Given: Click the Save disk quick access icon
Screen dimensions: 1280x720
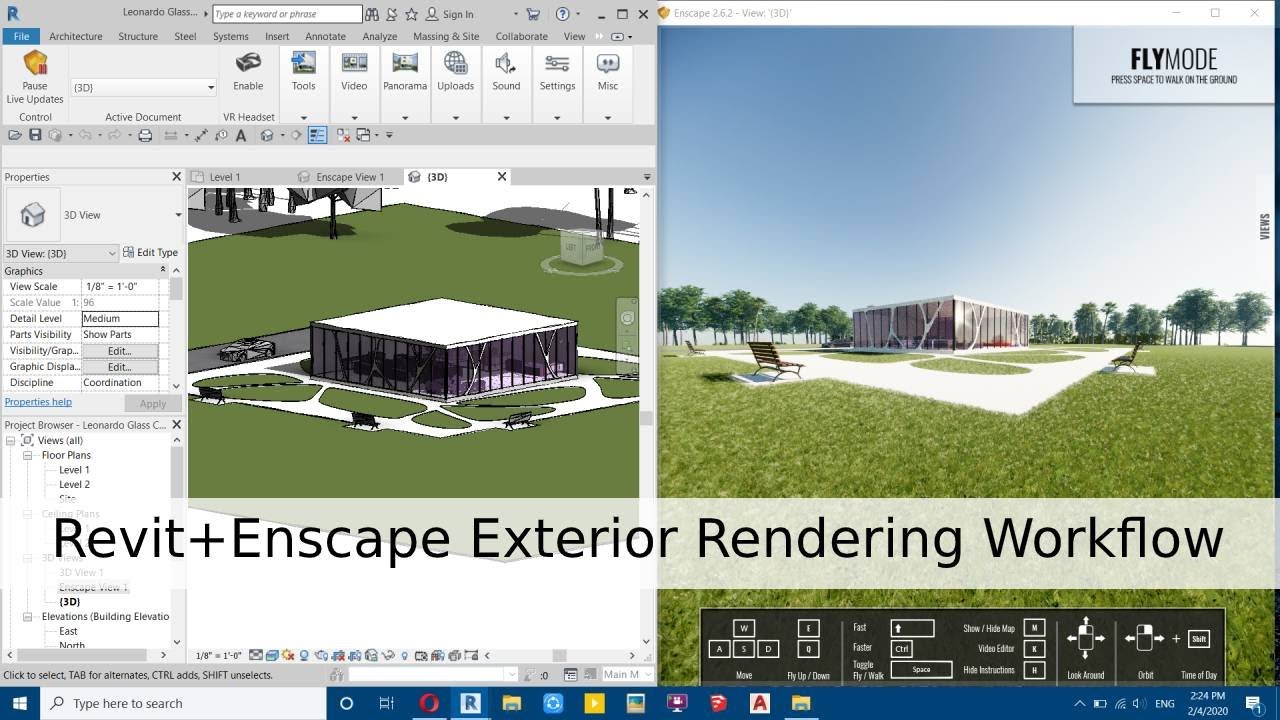Looking at the screenshot, I should click(x=35, y=135).
